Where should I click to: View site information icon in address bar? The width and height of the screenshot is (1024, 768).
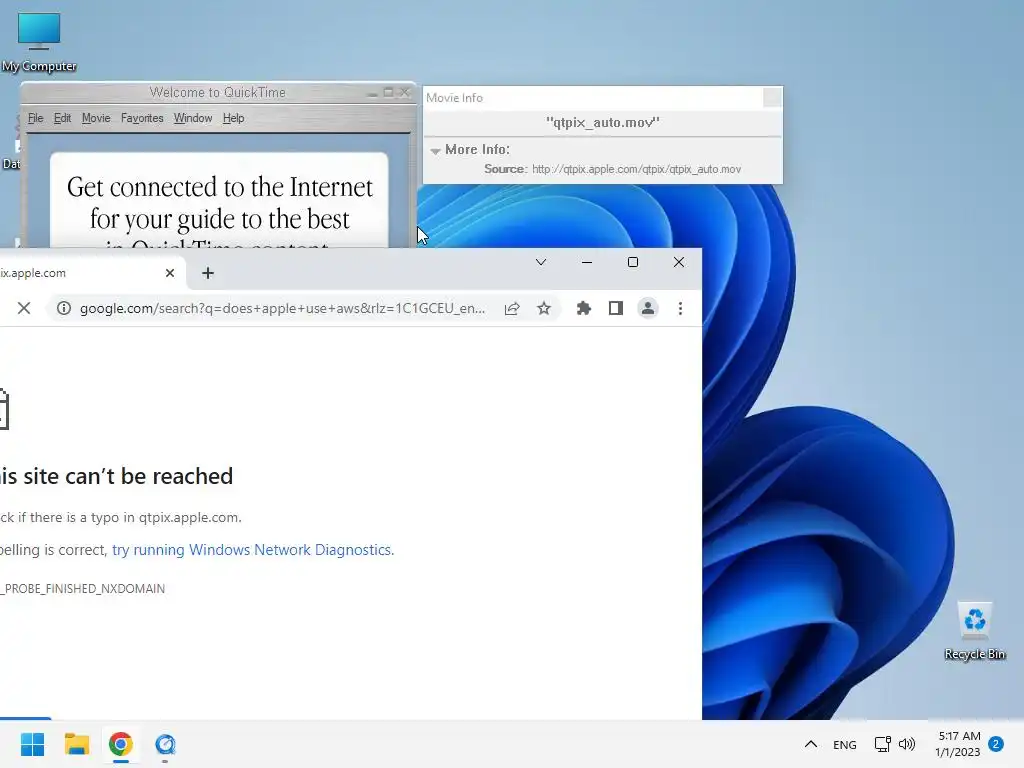point(63,308)
